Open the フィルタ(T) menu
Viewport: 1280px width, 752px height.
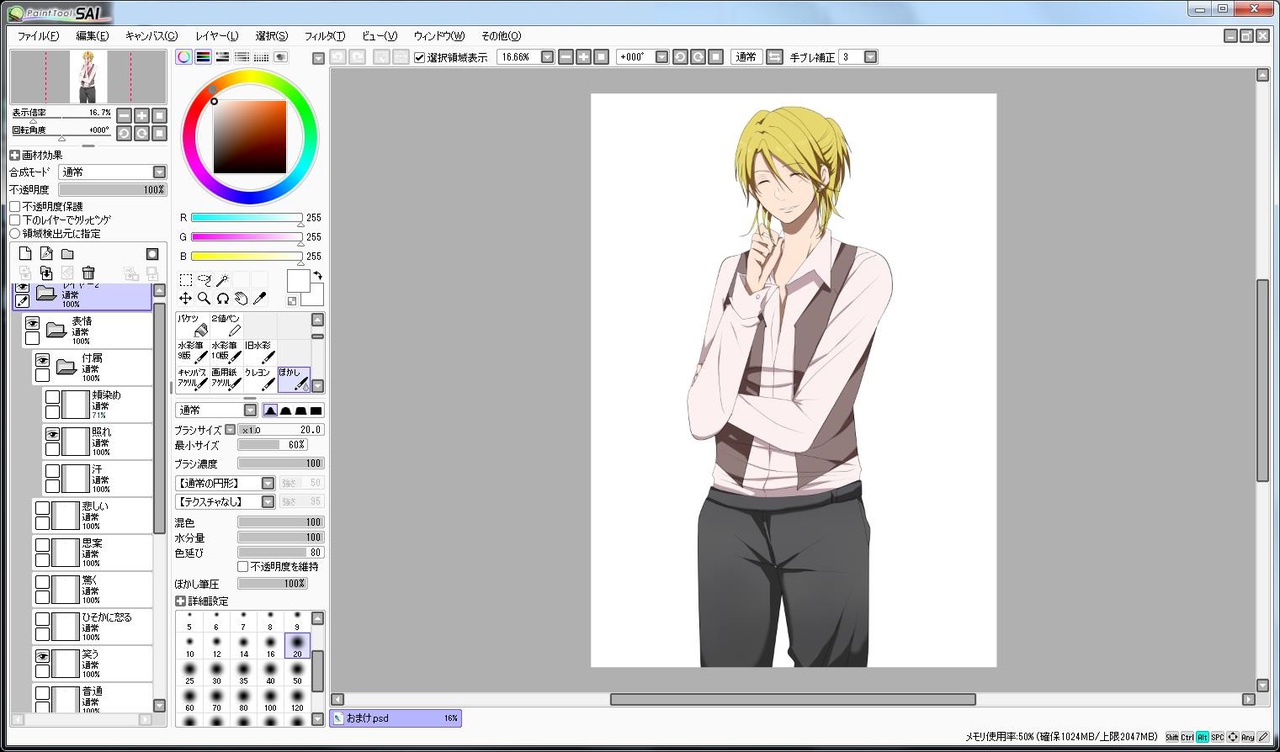pyautogui.click(x=324, y=36)
